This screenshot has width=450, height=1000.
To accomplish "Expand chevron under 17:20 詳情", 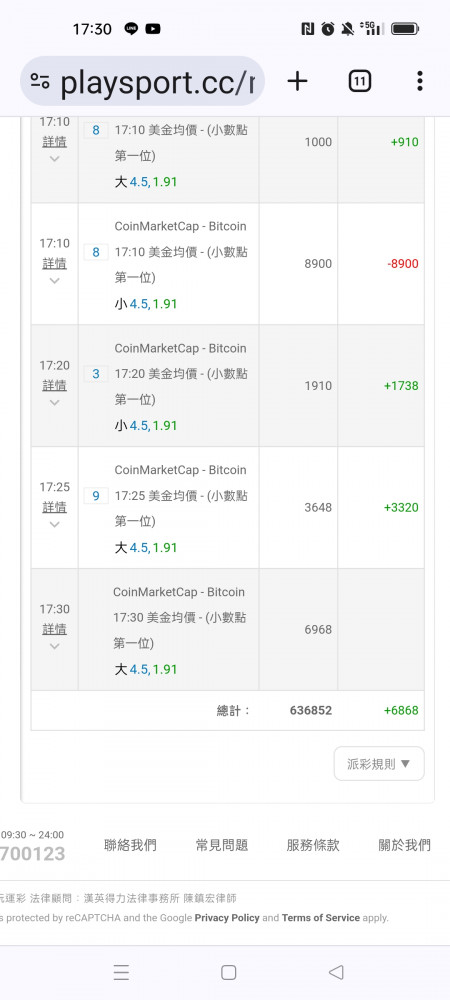I will [x=54, y=402].
